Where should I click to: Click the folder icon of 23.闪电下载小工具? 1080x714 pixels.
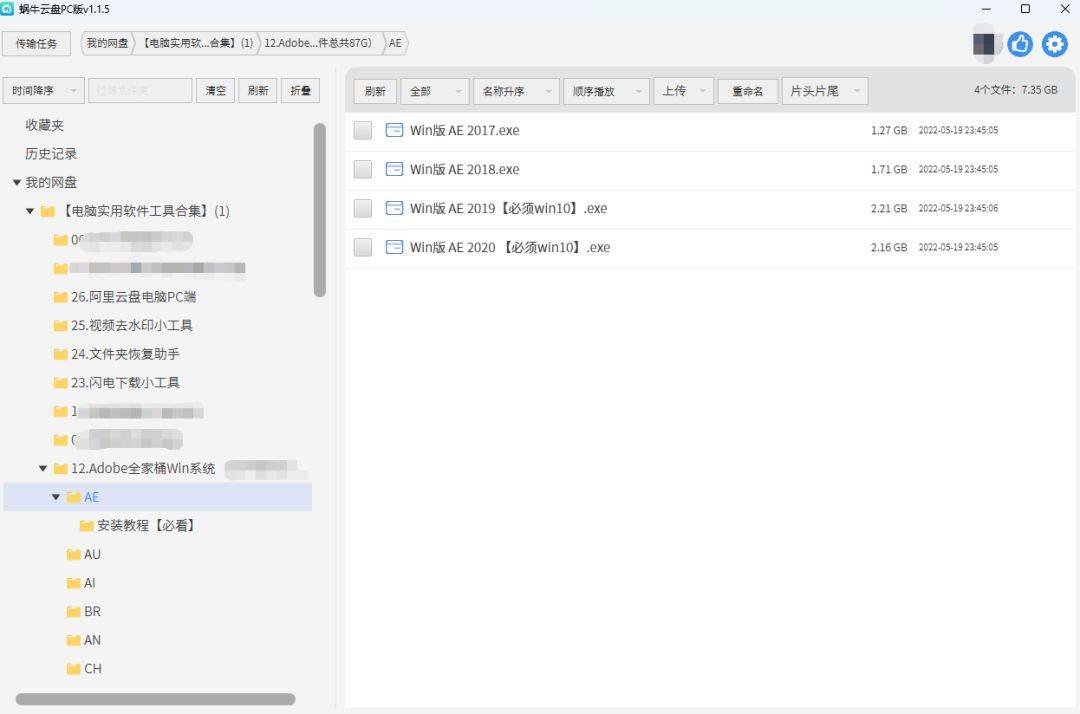61,383
